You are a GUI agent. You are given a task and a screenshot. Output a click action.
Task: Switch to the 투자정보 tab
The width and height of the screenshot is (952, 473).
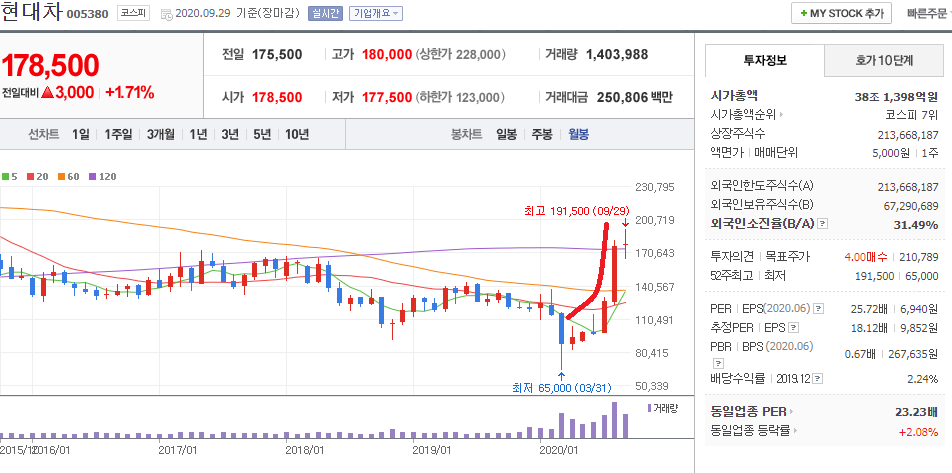point(764,60)
